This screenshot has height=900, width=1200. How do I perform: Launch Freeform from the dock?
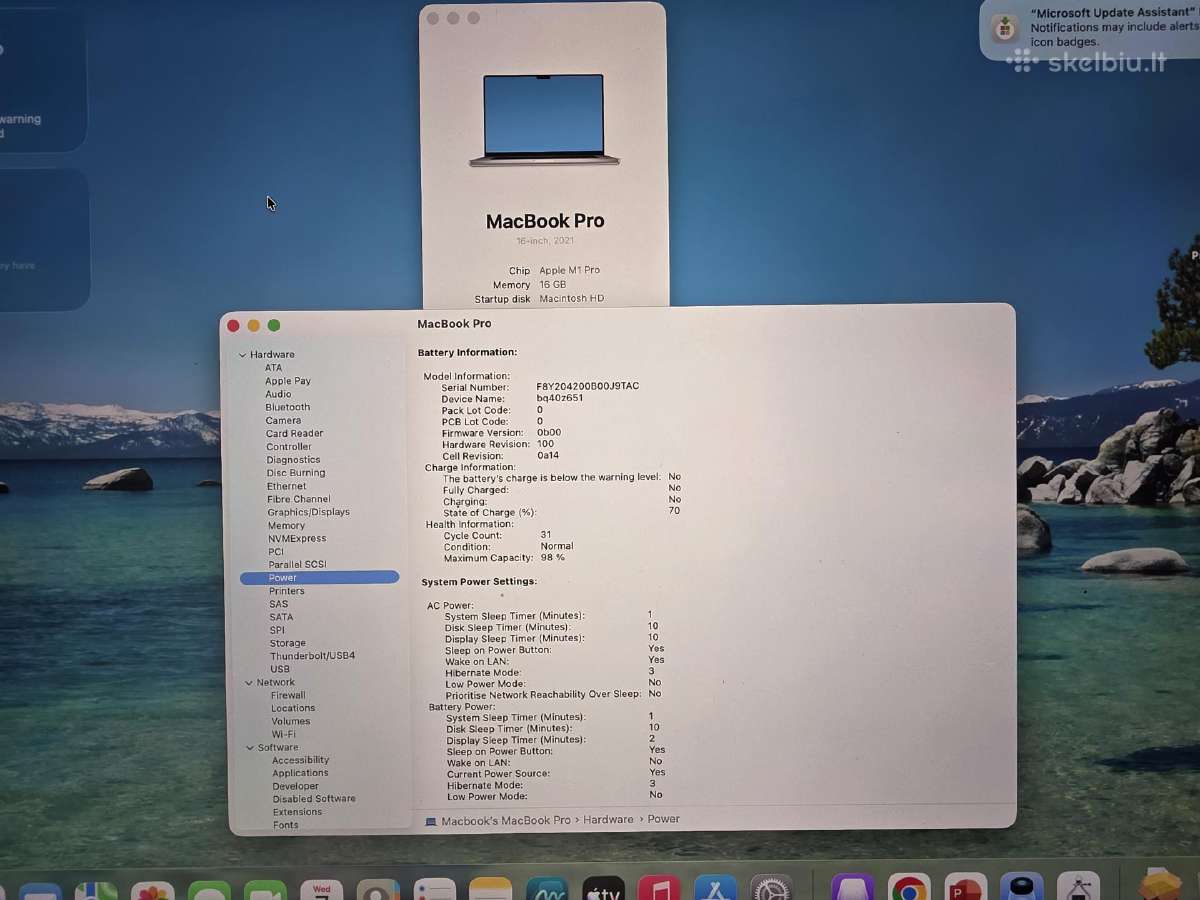[547, 889]
